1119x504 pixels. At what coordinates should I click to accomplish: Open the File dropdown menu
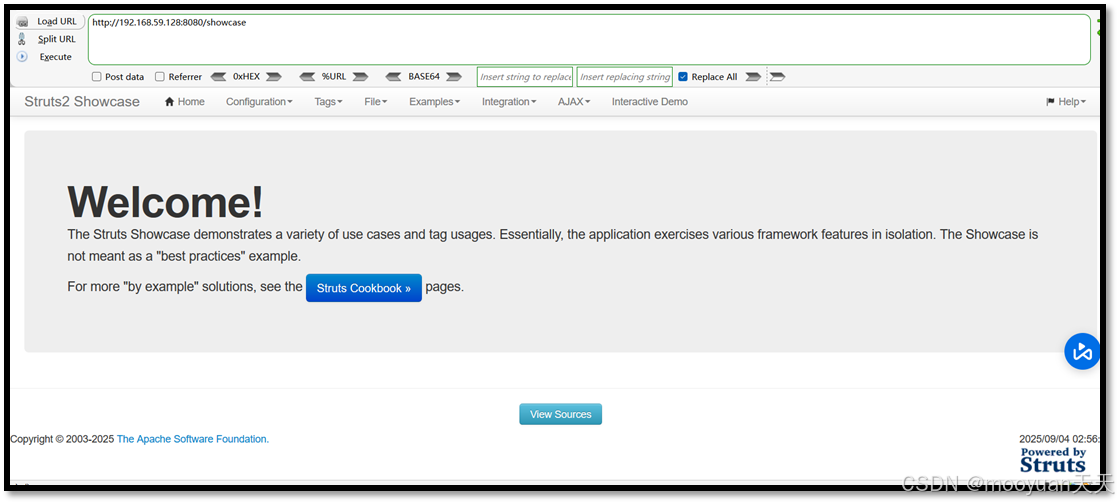pyautogui.click(x=375, y=101)
